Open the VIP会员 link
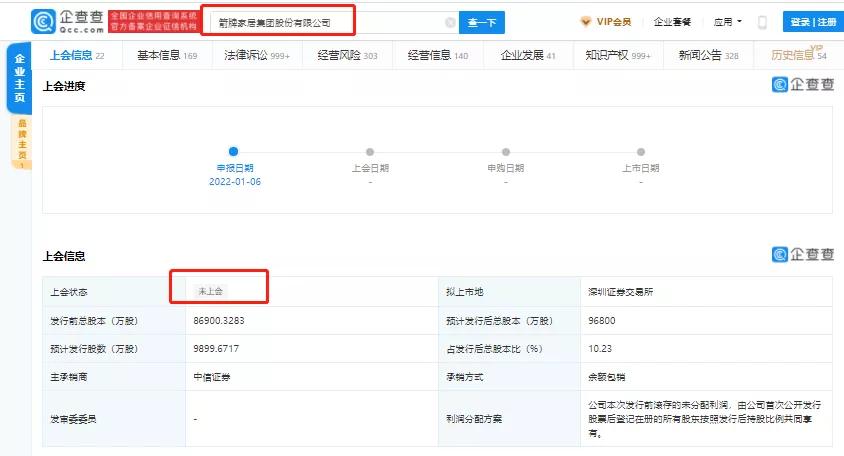Viewport: 844px width, 456px height. 614,22
